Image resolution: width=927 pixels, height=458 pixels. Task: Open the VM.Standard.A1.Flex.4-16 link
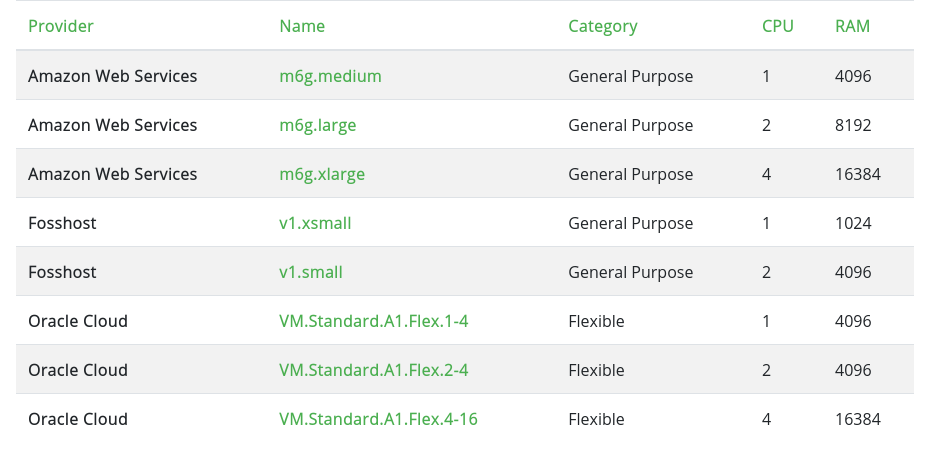click(378, 419)
